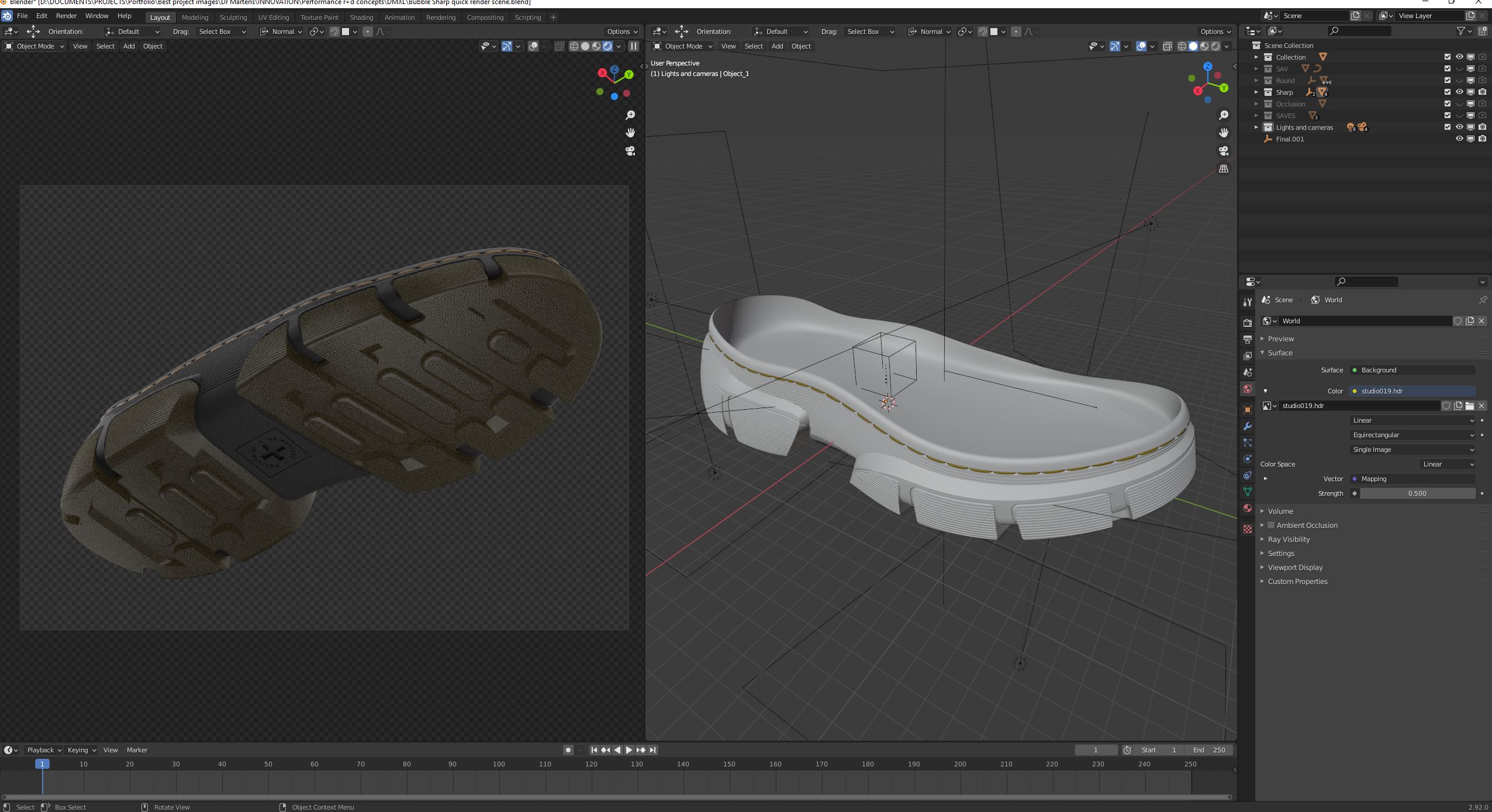Screen dimensions: 1492x812
Task: Select the pan hand icon in left viewport
Action: click(630, 133)
